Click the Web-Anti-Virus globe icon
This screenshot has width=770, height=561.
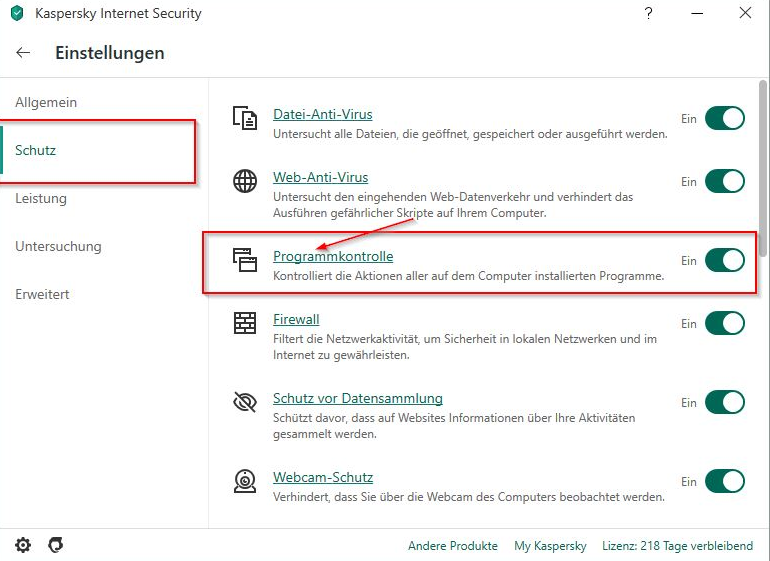[245, 181]
